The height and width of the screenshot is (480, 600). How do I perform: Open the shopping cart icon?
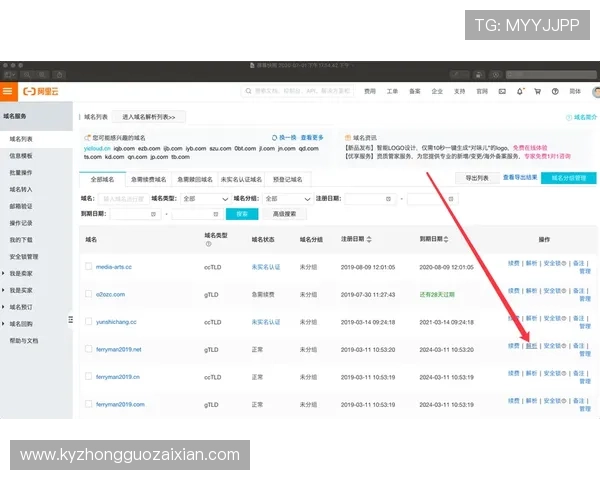[x=537, y=91]
